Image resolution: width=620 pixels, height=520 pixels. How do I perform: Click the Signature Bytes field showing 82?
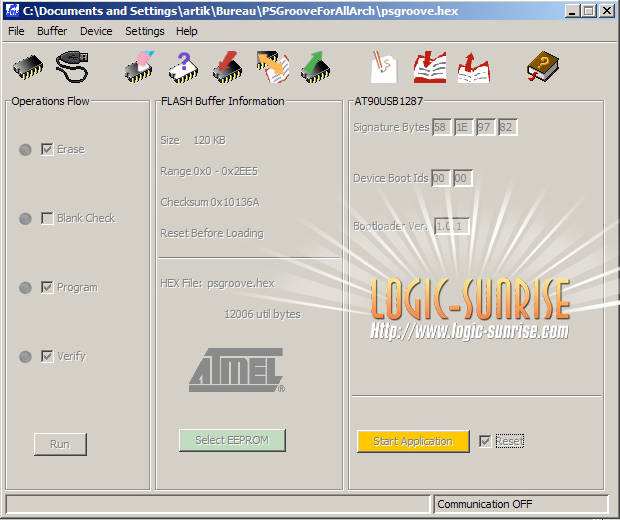tap(508, 127)
